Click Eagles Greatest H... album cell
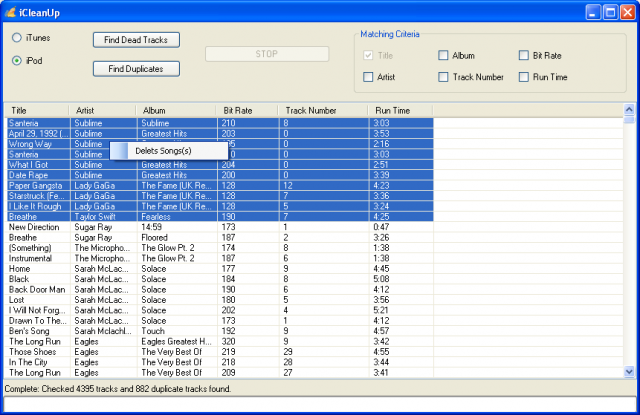 click(176, 342)
